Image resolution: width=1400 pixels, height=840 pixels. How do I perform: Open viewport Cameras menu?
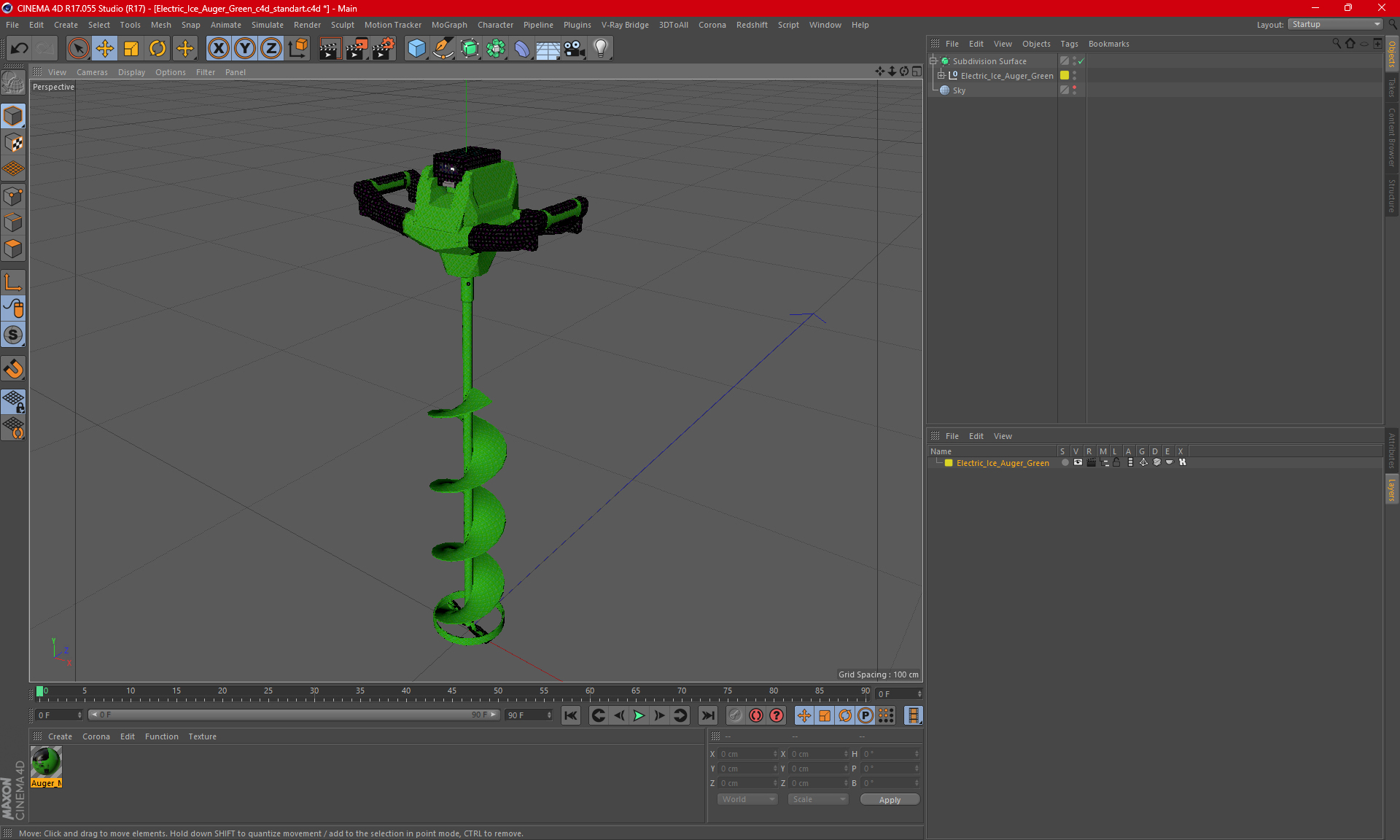tap(92, 72)
